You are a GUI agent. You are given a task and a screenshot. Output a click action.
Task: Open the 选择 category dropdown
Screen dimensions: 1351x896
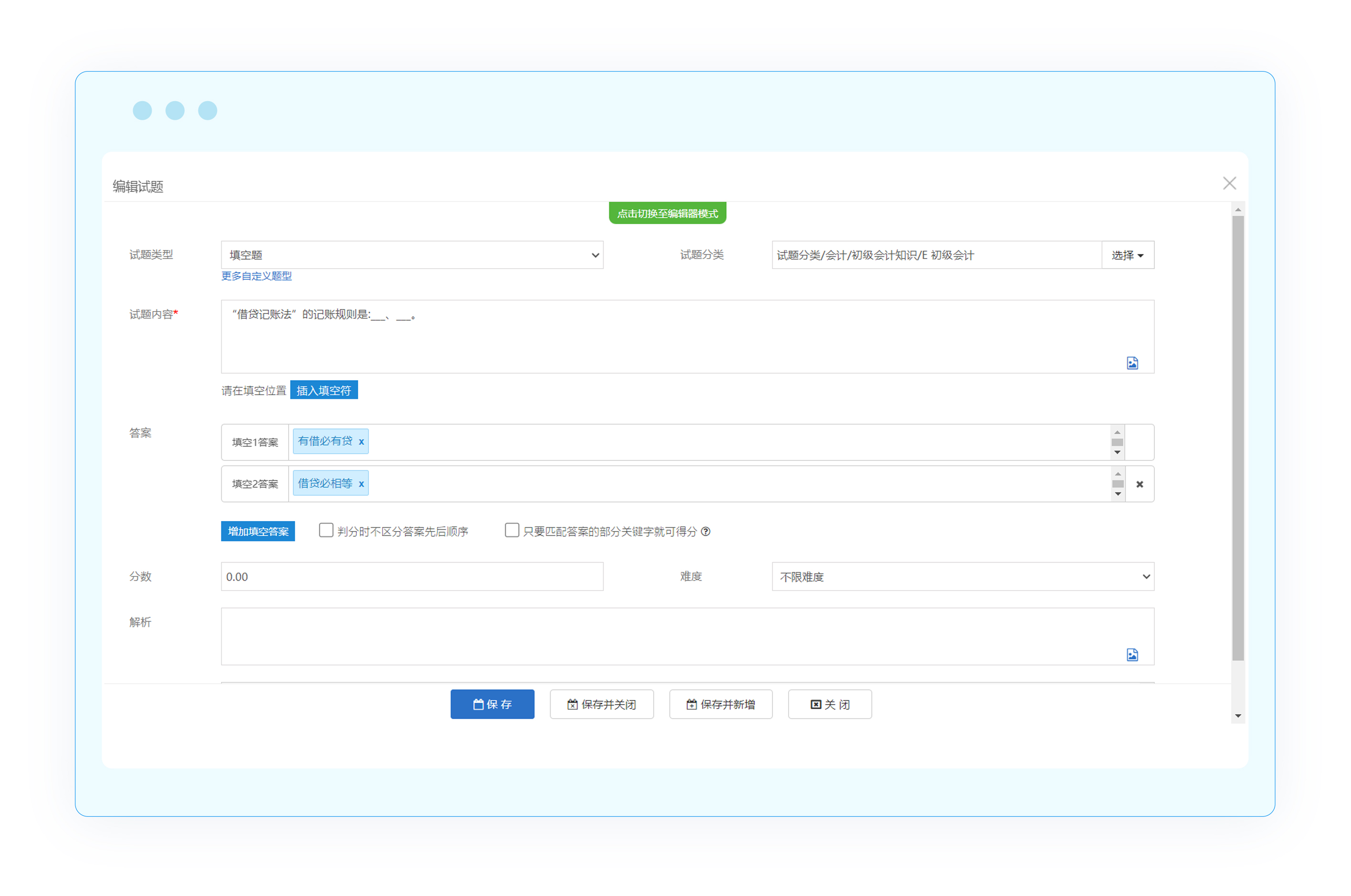pyautogui.click(x=1127, y=255)
